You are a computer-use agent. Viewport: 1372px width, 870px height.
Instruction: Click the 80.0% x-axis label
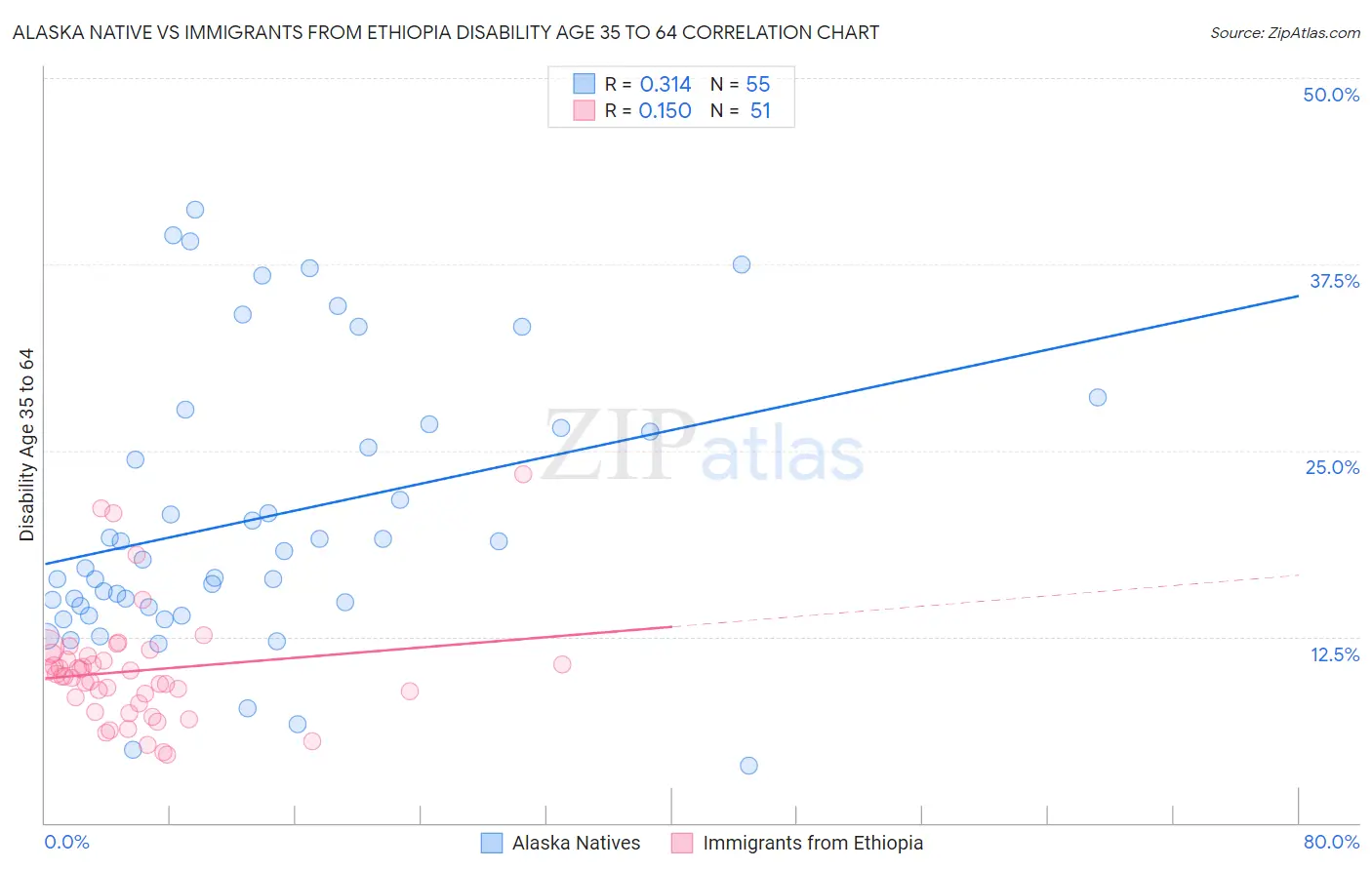click(x=1331, y=842)
